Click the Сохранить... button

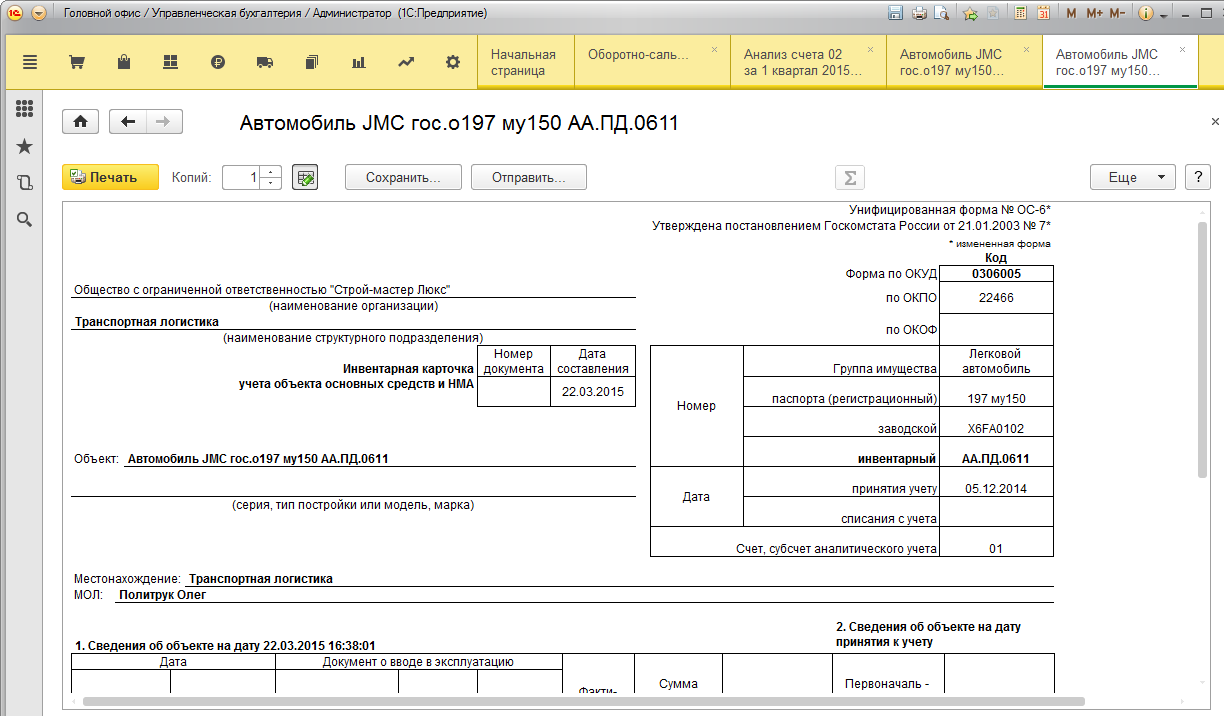403,177
